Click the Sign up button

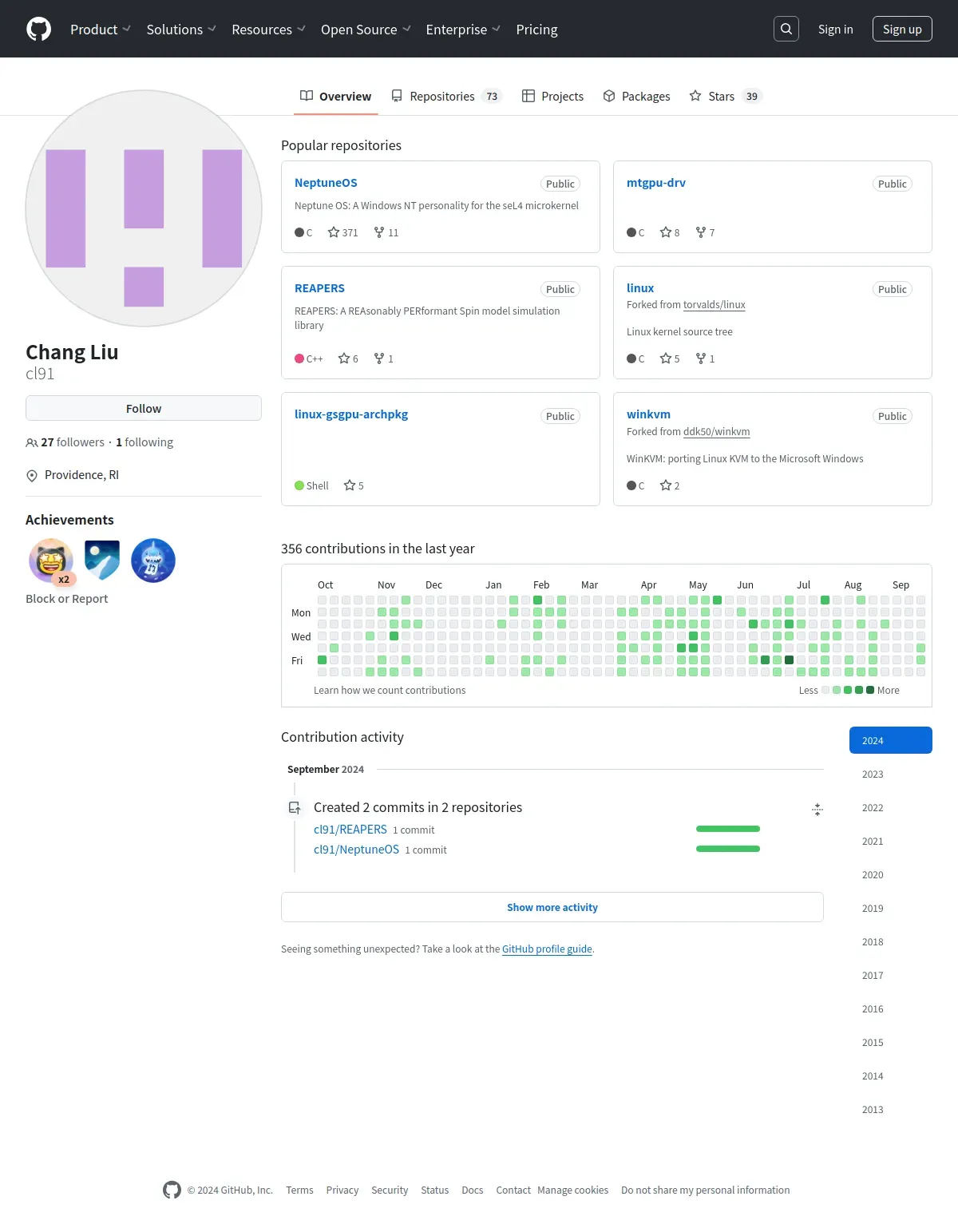click(902, 29)
